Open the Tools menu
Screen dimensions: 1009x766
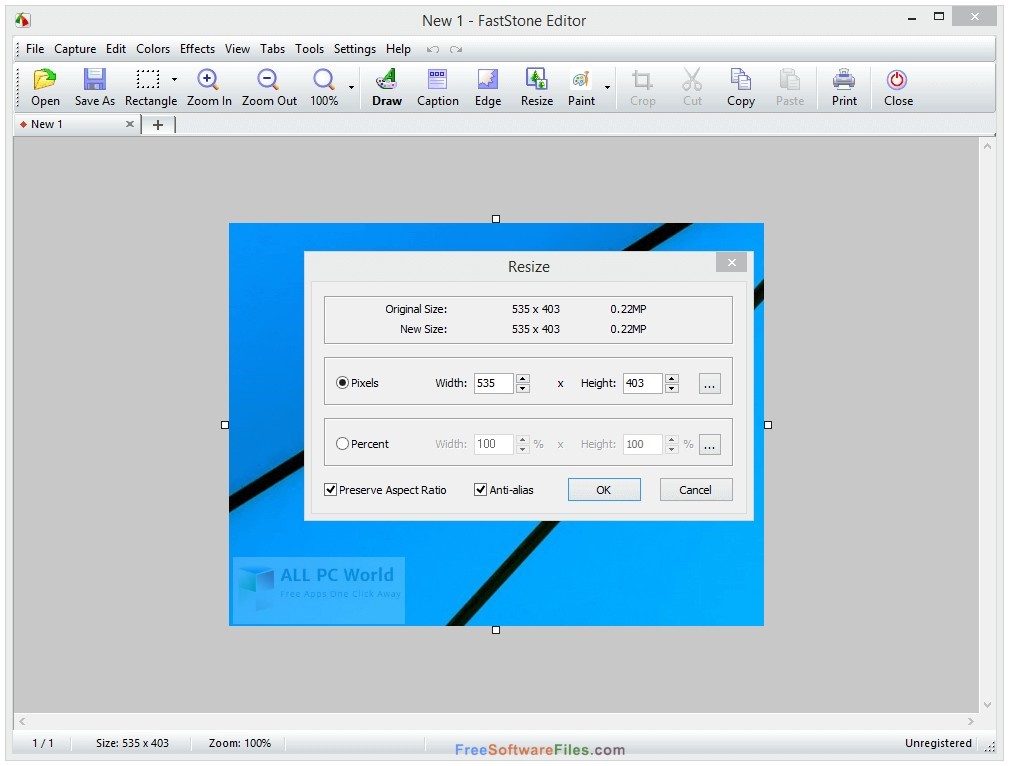point(310,49)
